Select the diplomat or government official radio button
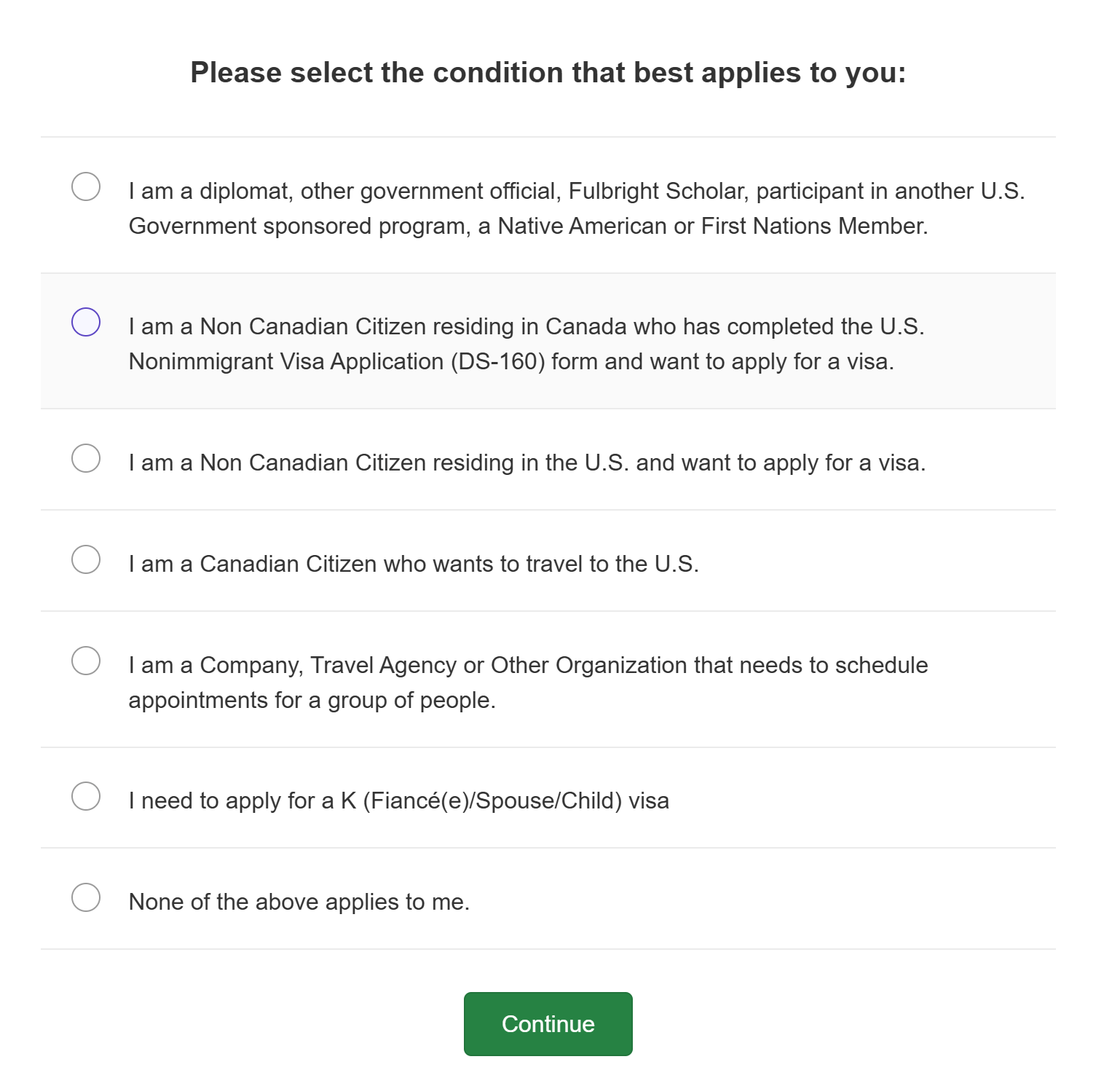1120x1086 pixels. point(86,186)
